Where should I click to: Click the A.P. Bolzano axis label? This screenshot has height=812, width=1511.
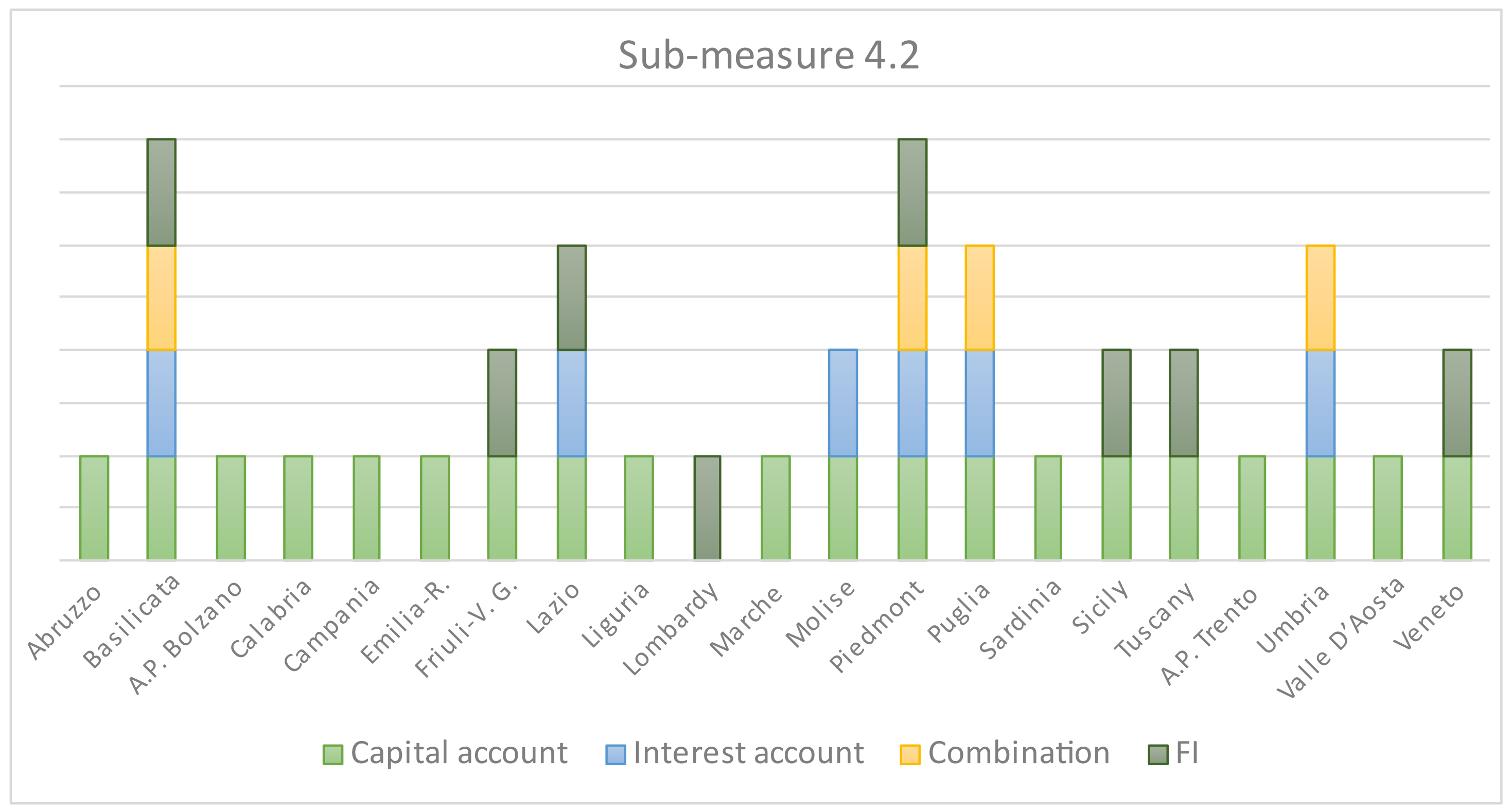(185, 637)
